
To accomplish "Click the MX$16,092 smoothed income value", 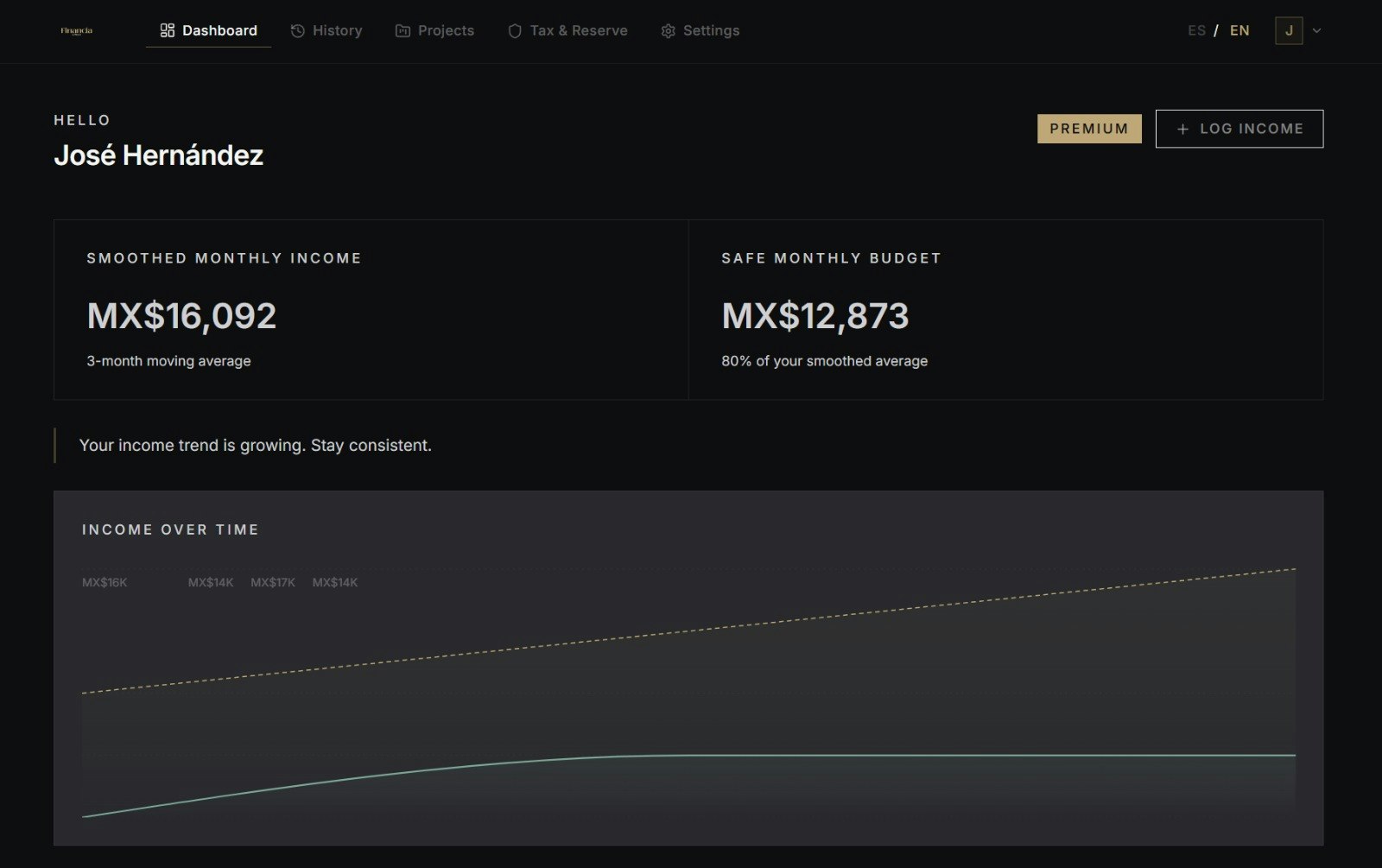I will coord(181,316).
